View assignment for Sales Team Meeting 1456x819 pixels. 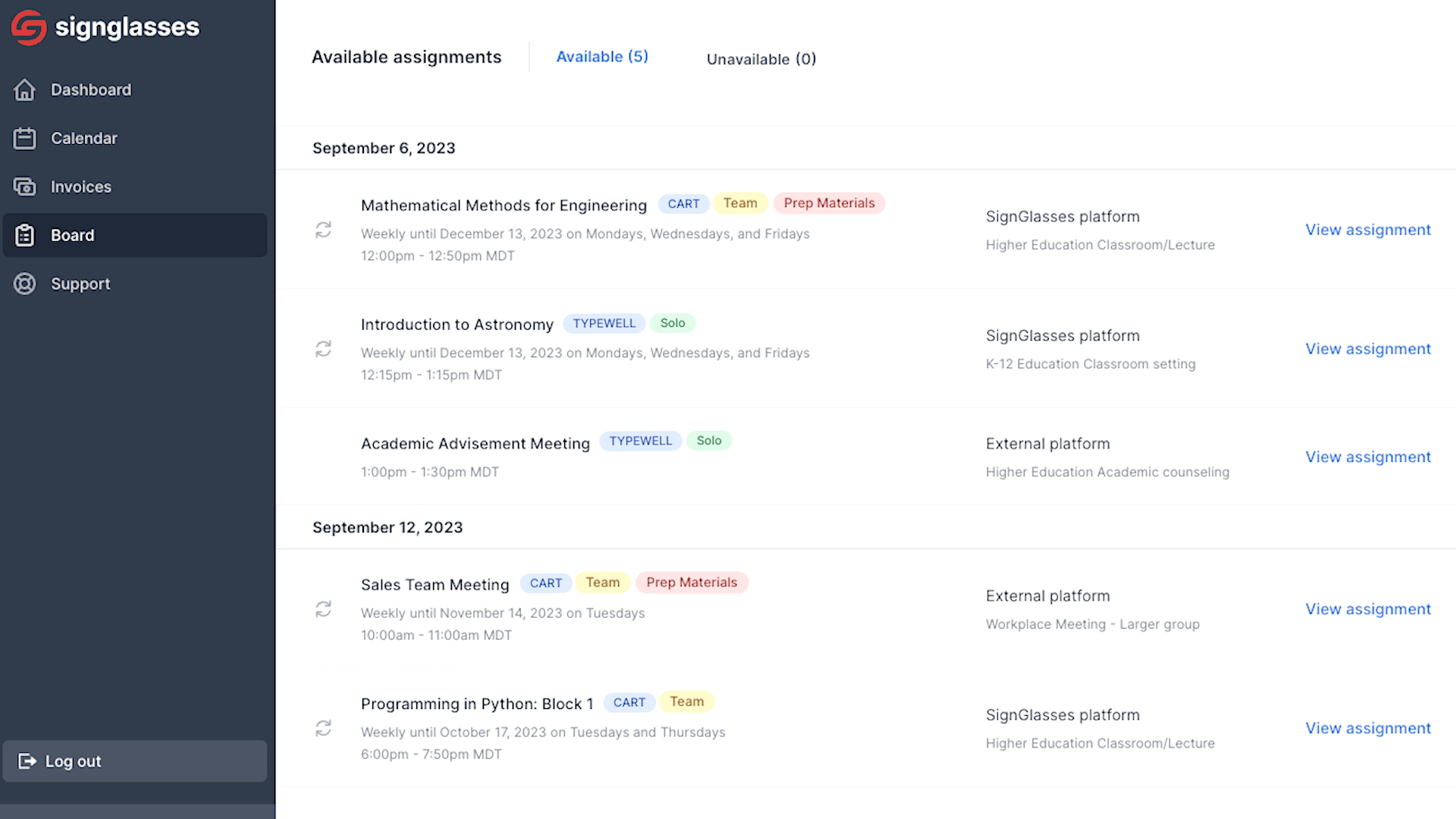tap(1368, 609)
